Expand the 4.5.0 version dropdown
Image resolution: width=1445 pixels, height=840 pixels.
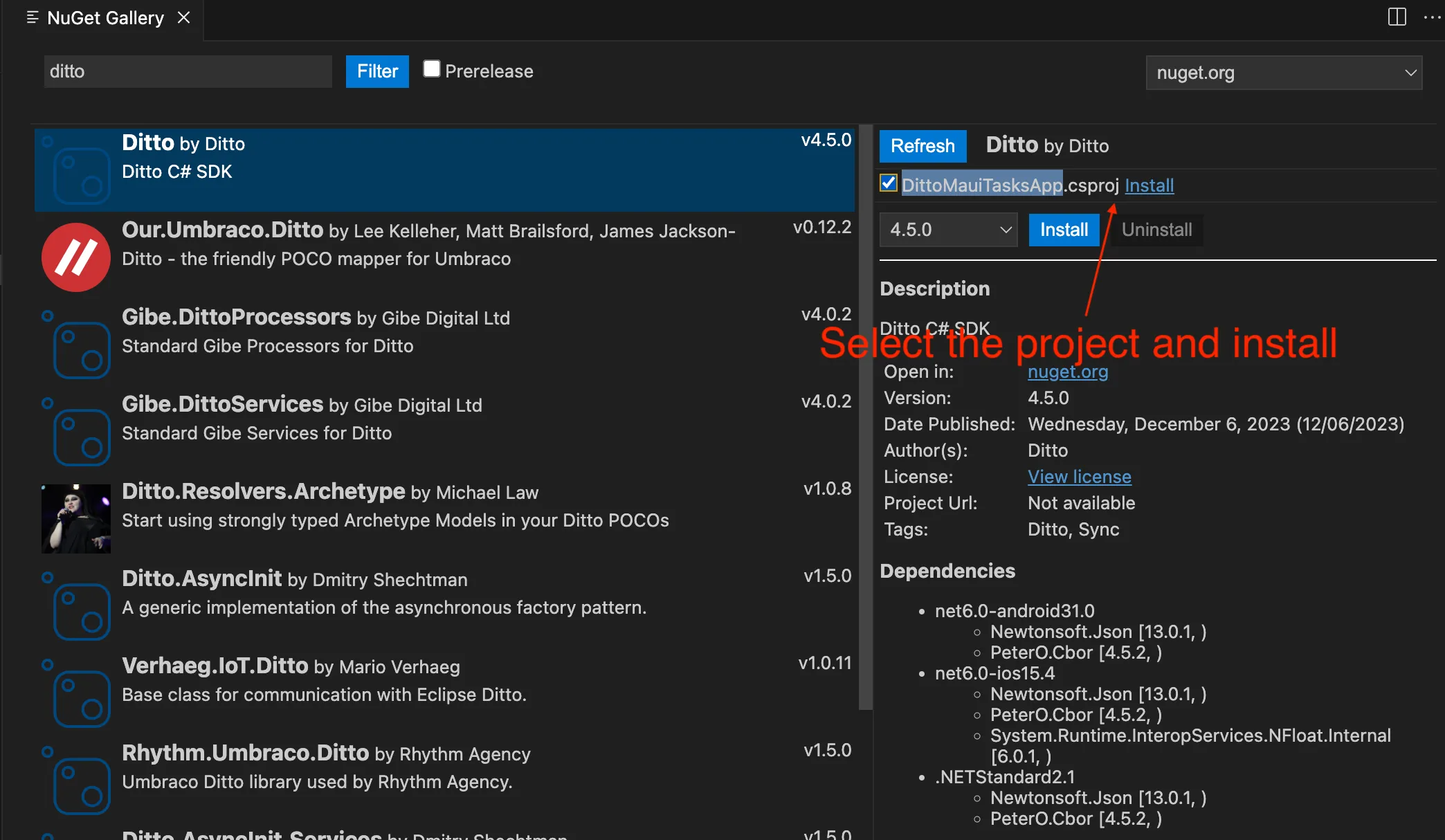pyautogui.click(x=948, y=230)
